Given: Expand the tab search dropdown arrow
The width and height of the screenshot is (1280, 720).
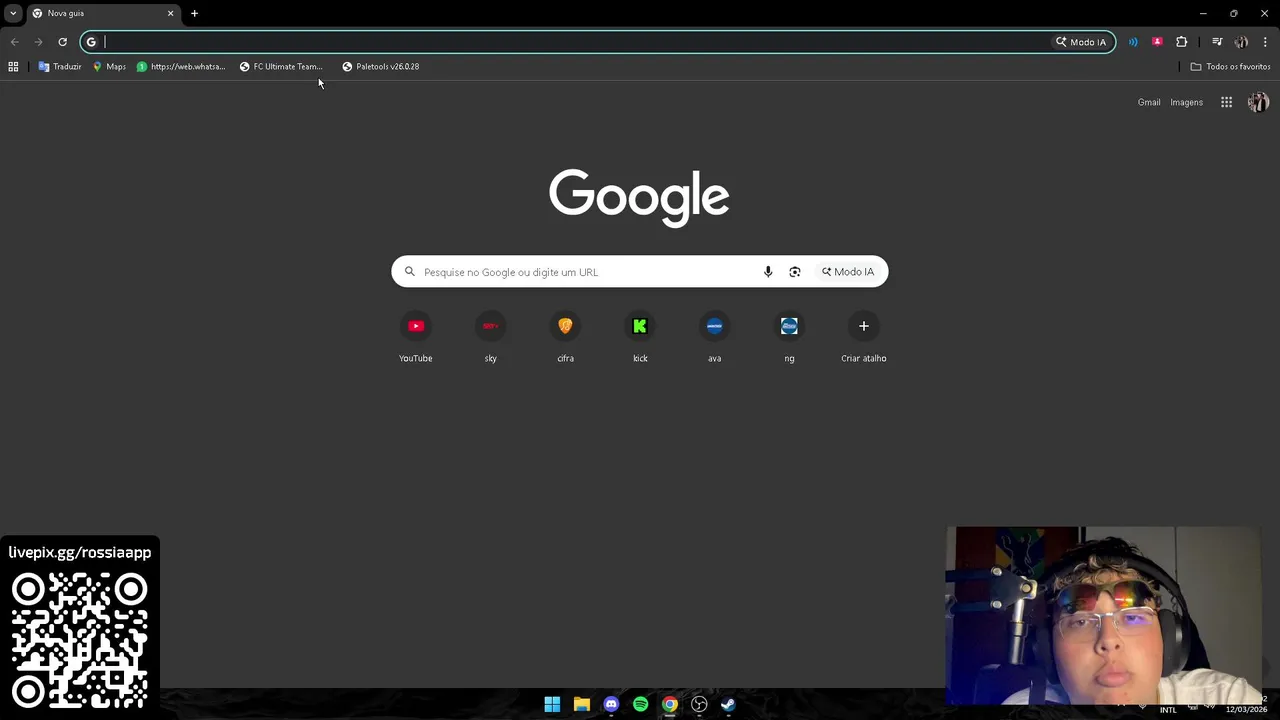Looking at the screenshot, I should click(13, 13).
